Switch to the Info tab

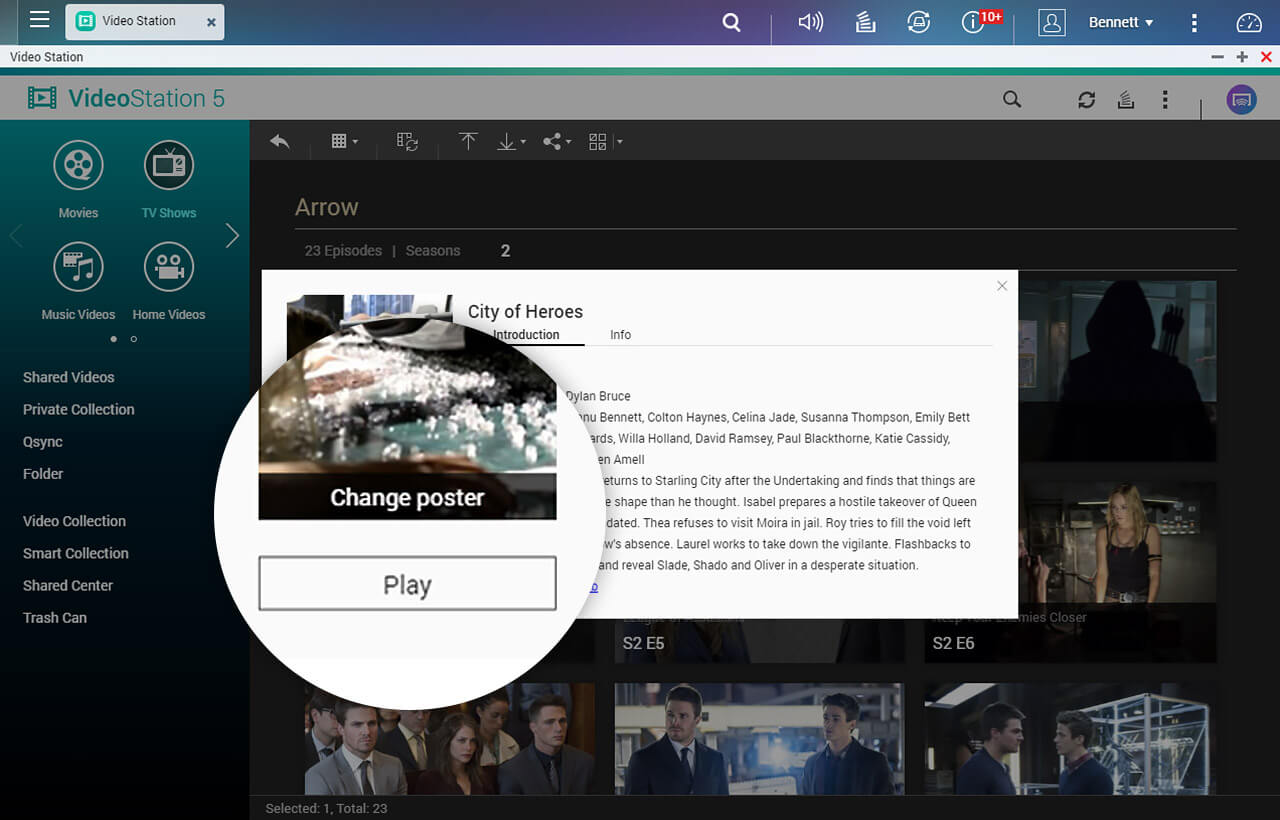tap(620, 335)
